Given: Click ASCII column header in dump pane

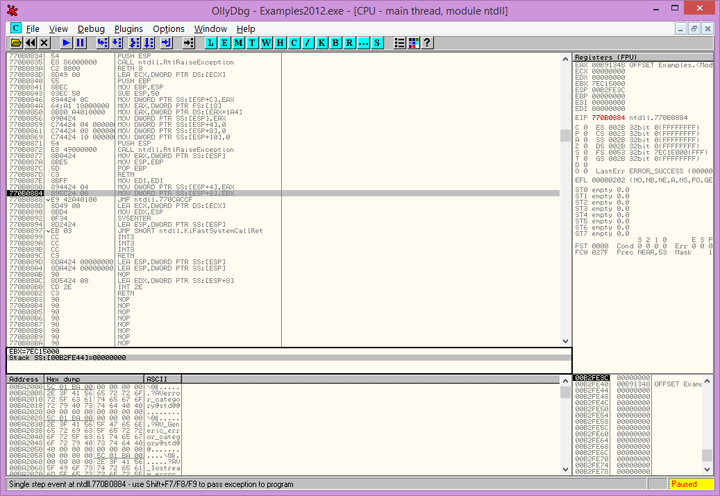Looking at the screenshot, I should pyautogui.click(x=163, y=379).
